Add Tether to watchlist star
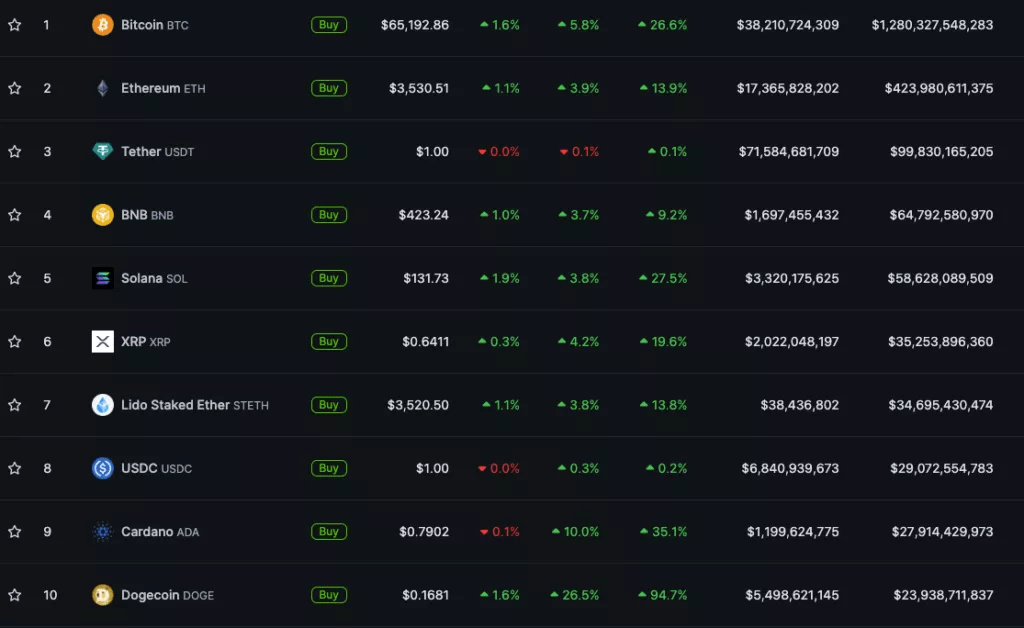 point(14,151)
